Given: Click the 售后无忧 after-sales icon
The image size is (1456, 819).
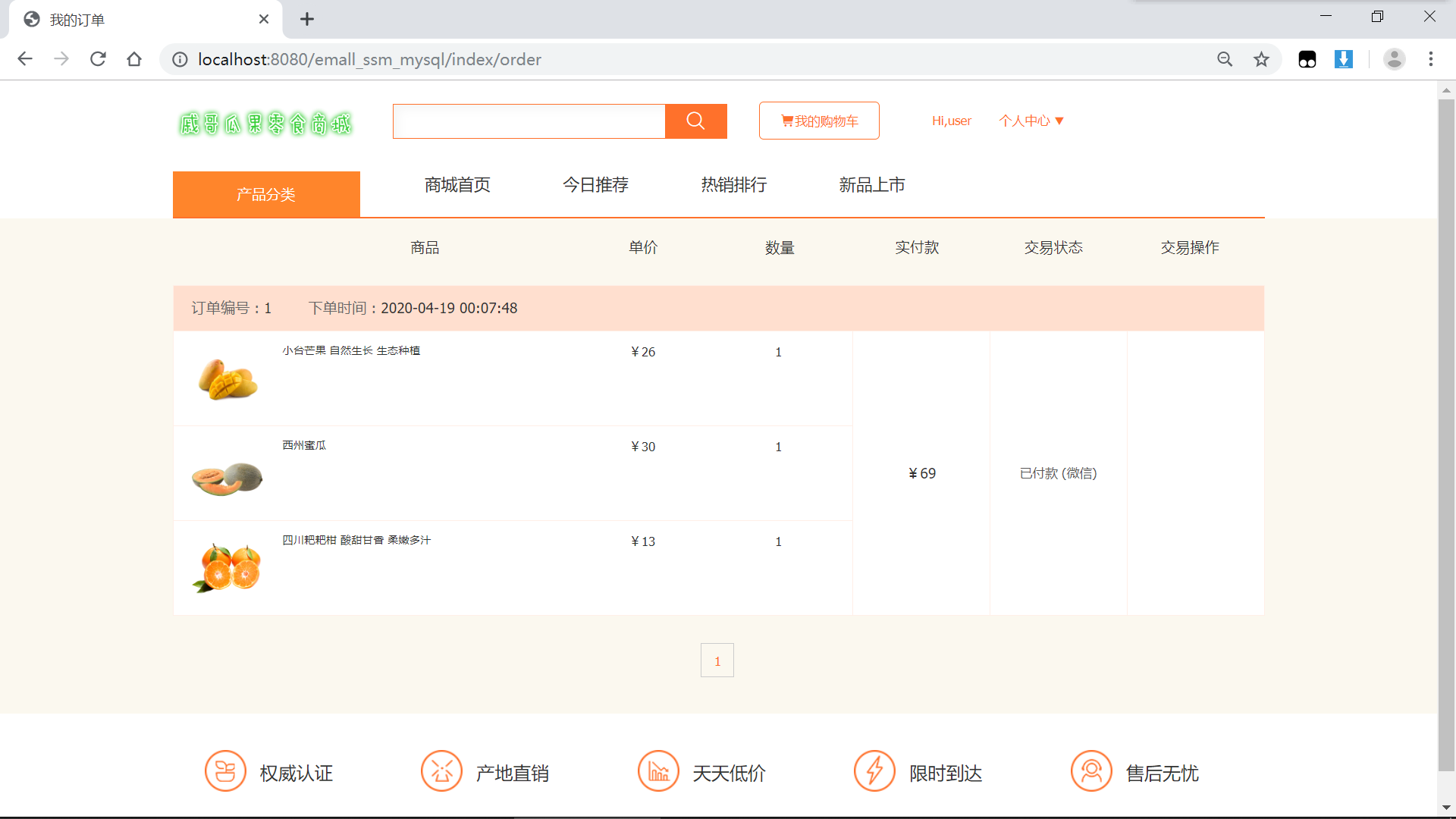Looking at the screenshot, I should (x=1090, y=771).
